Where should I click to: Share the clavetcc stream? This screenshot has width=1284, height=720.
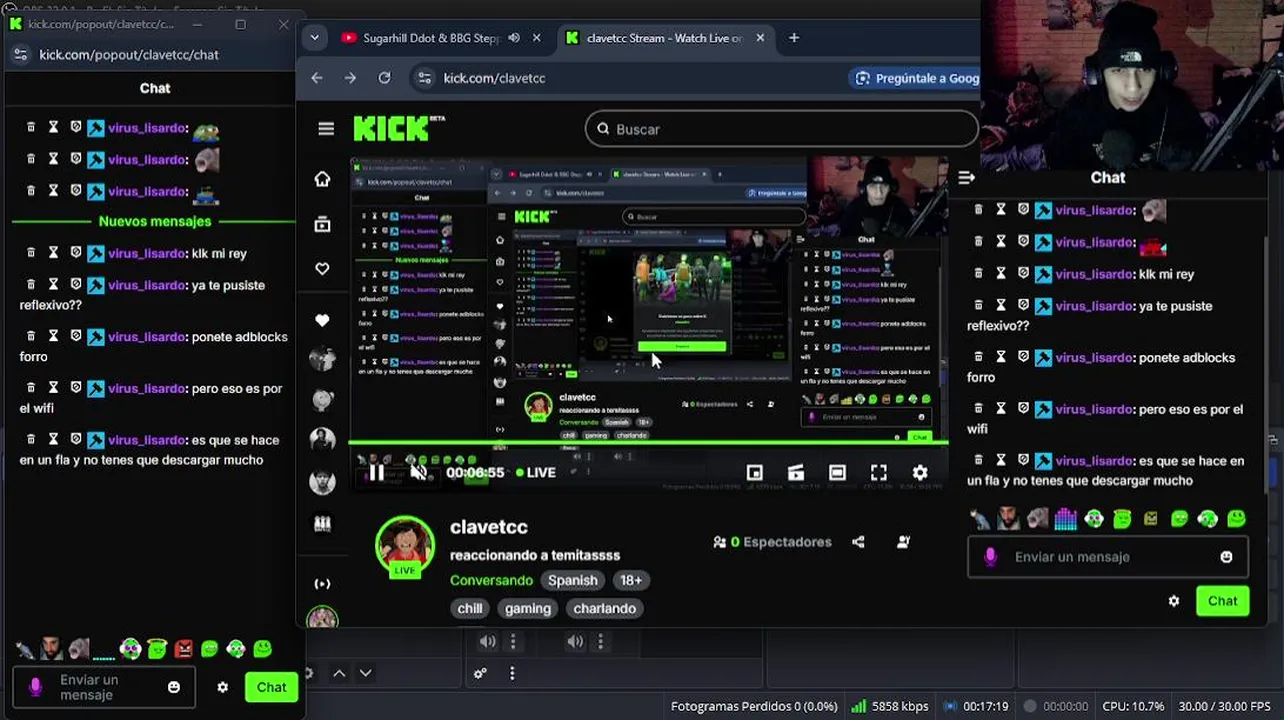[x=858, y=542]
